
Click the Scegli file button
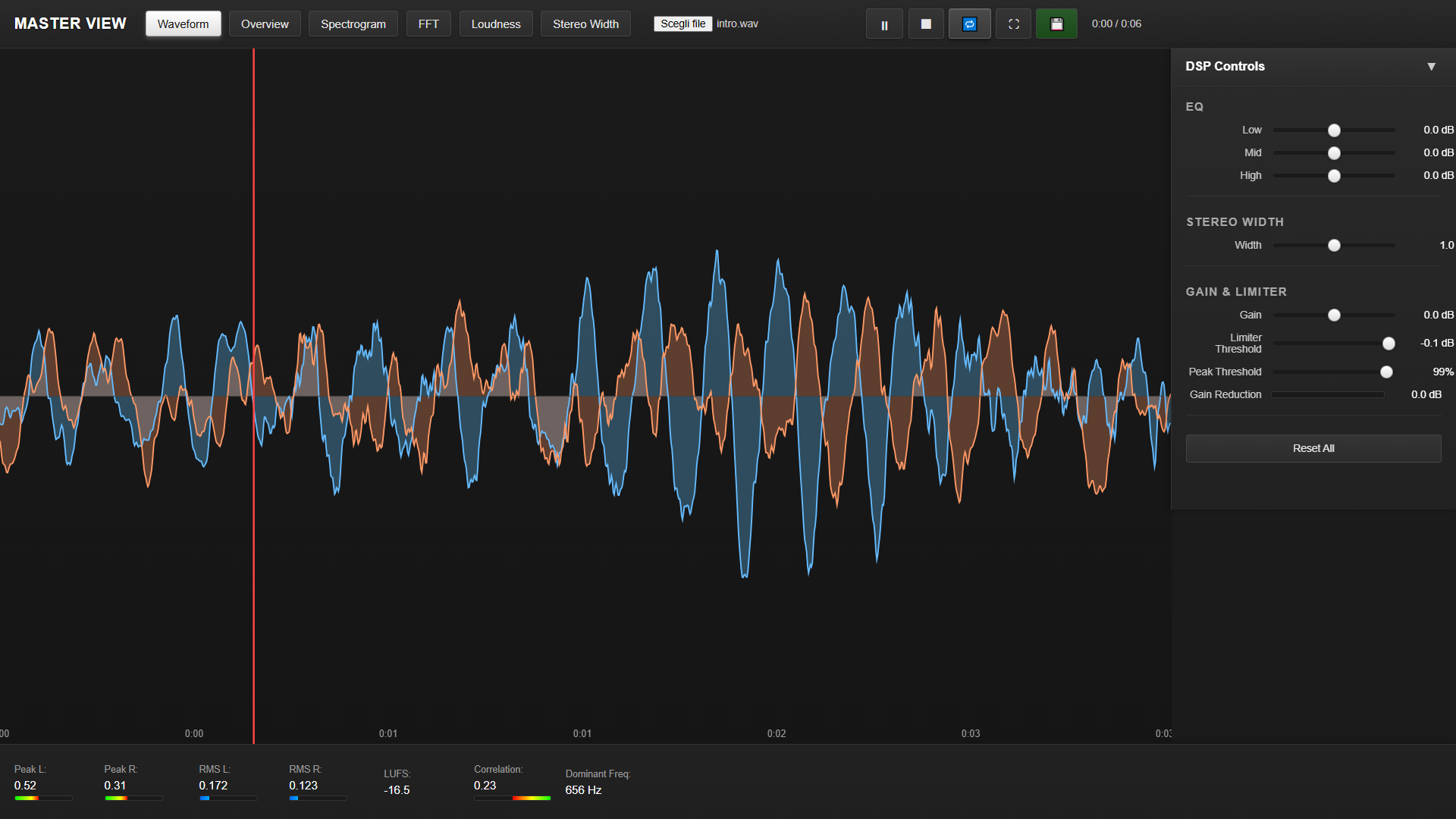(x=682, y=24)
